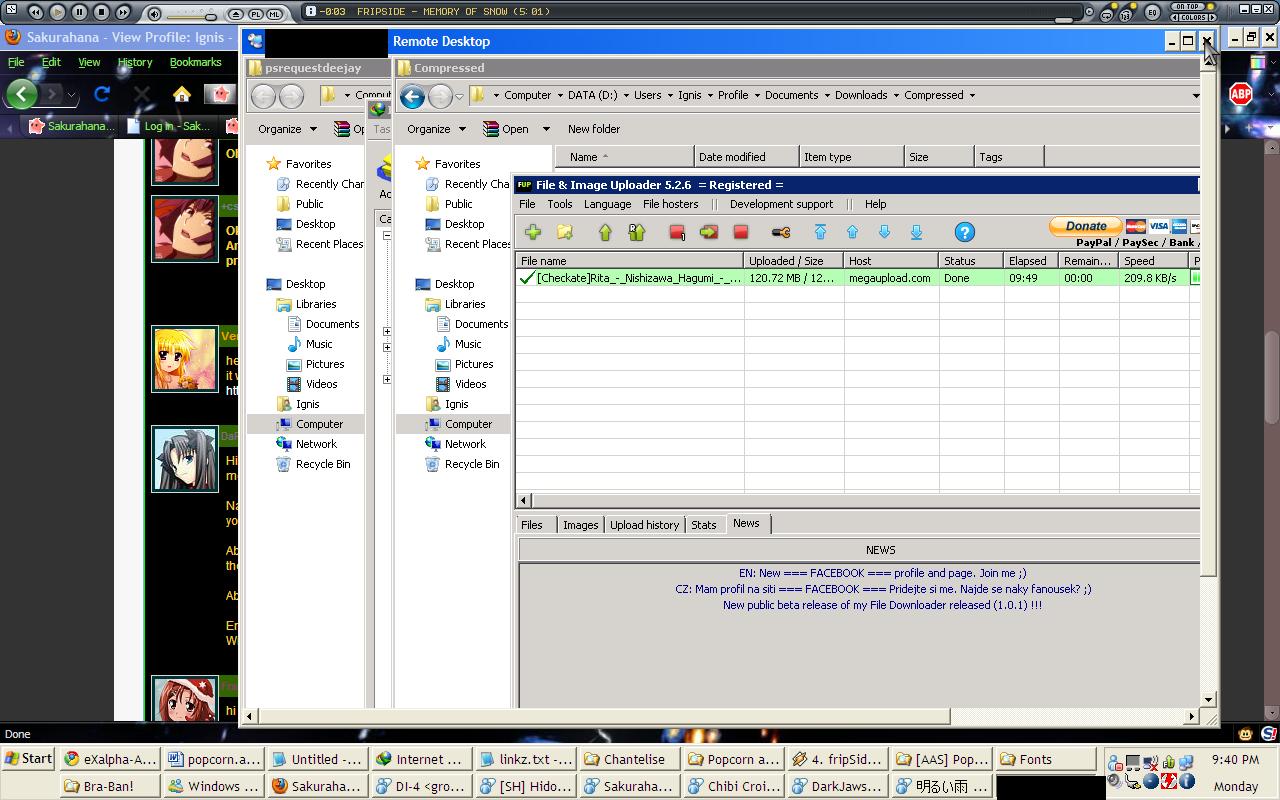Toggle the PL playlist button
The image size is (1280, 800).
click(x=256, y=14)
